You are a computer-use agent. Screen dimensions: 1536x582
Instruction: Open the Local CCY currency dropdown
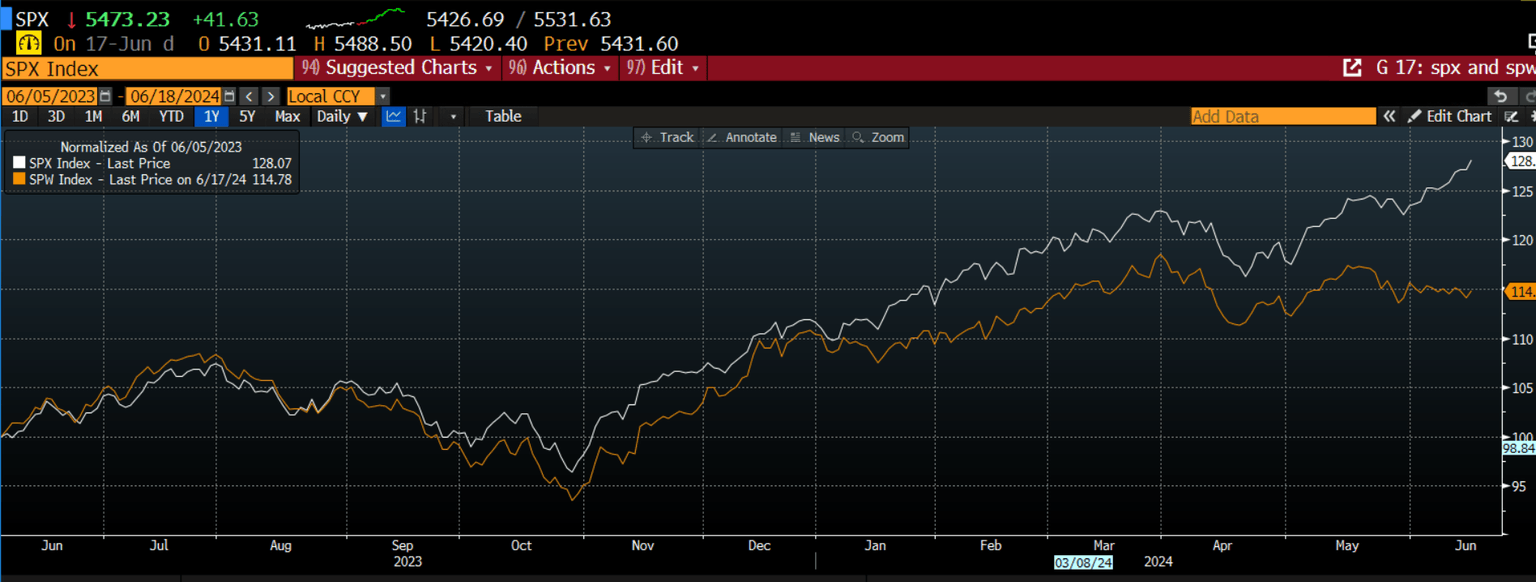tap(338, 96)
